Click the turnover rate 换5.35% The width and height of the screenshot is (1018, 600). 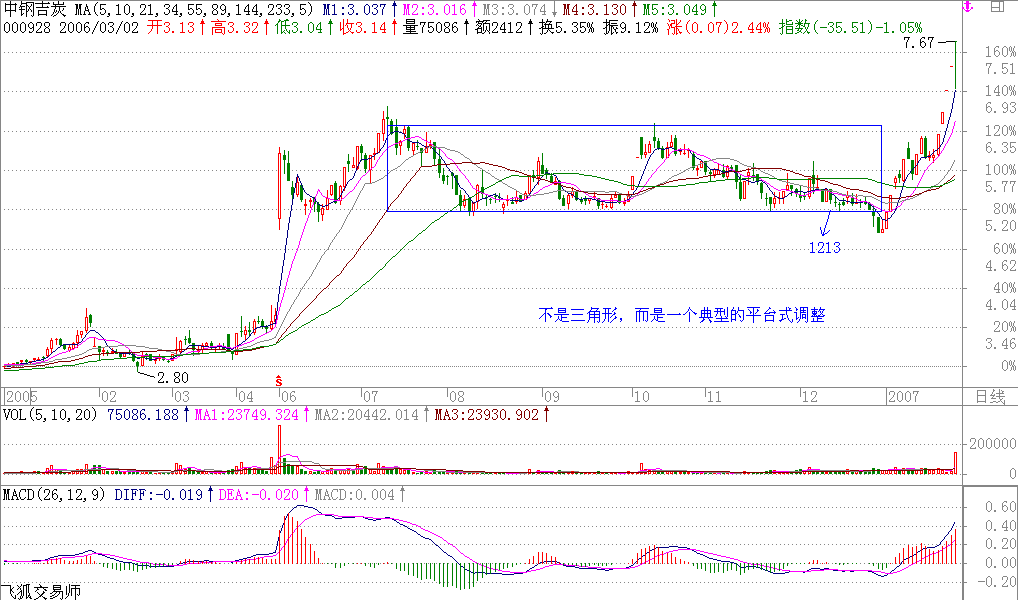tap(566, 28)
